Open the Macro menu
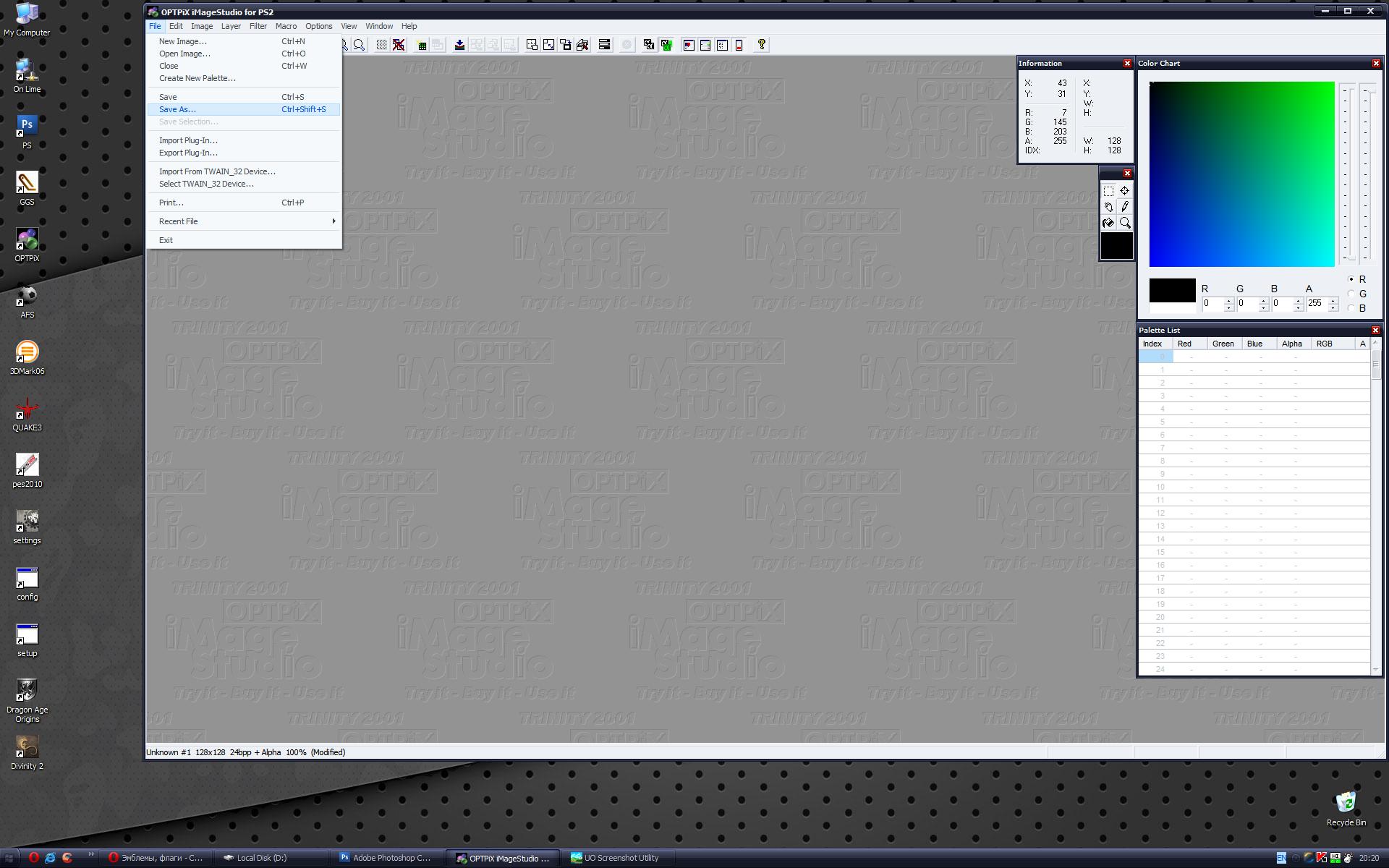Screen dimensions: 1389x868 [286, 26]
